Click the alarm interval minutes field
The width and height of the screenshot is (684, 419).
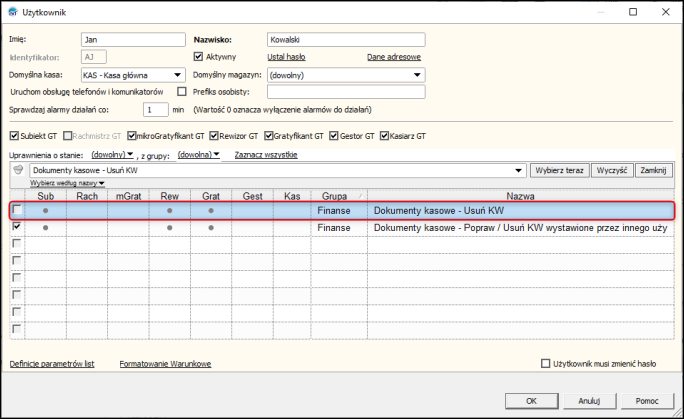(x=156, y=109)
